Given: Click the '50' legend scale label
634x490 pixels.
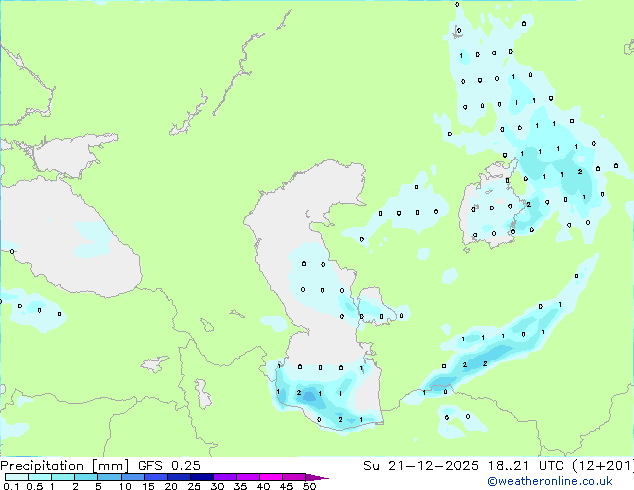Looking at the screenshot, I should [x=309, y=486].
